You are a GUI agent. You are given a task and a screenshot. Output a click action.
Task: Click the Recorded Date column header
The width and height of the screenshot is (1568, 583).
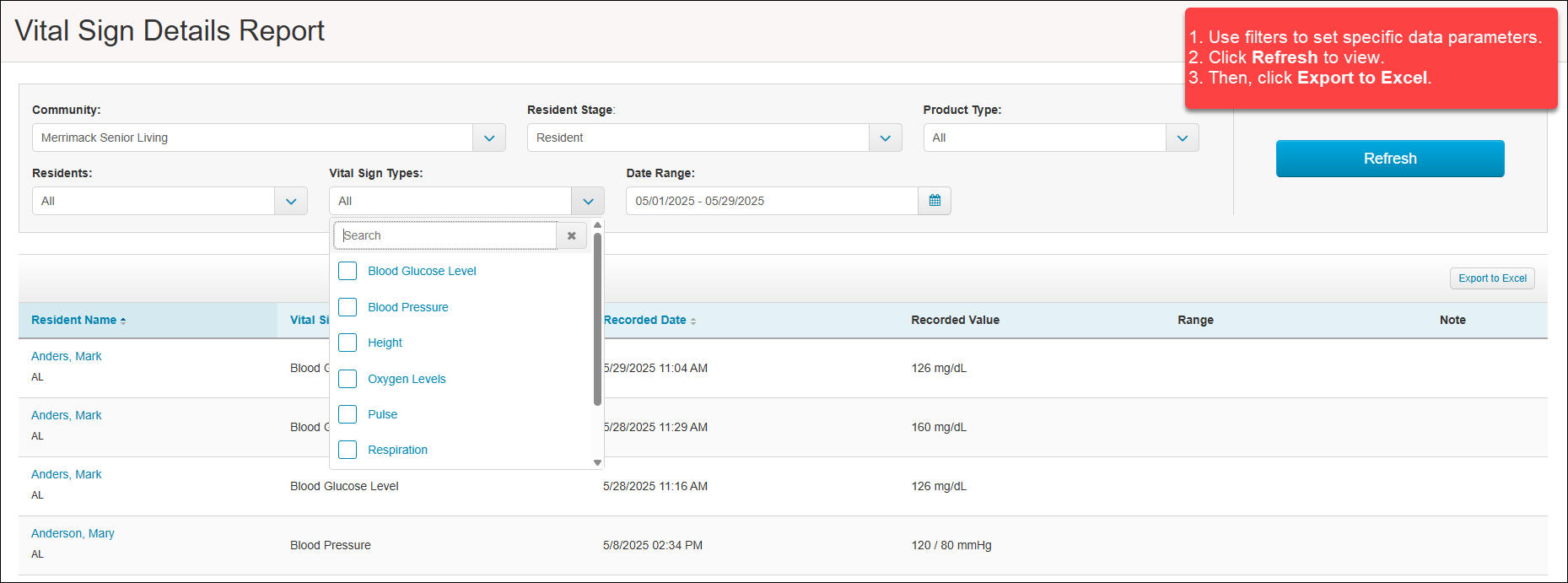(x=644, y=320)
